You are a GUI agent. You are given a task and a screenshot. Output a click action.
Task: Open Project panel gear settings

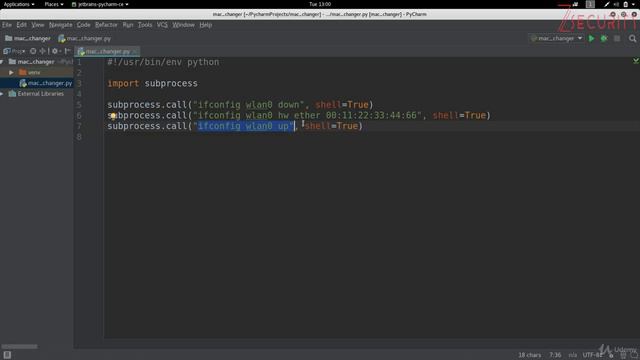[x=55, y=51]
